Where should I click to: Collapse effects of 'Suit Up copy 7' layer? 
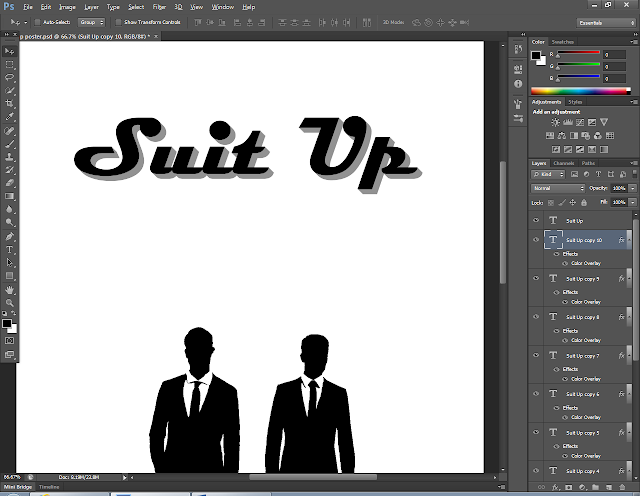point(629,356)
